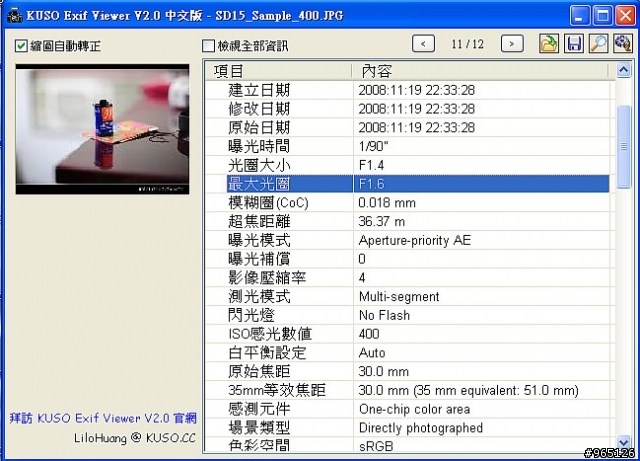
Task: Click the F1.6 value cell
Action: [x=482, y=184]
